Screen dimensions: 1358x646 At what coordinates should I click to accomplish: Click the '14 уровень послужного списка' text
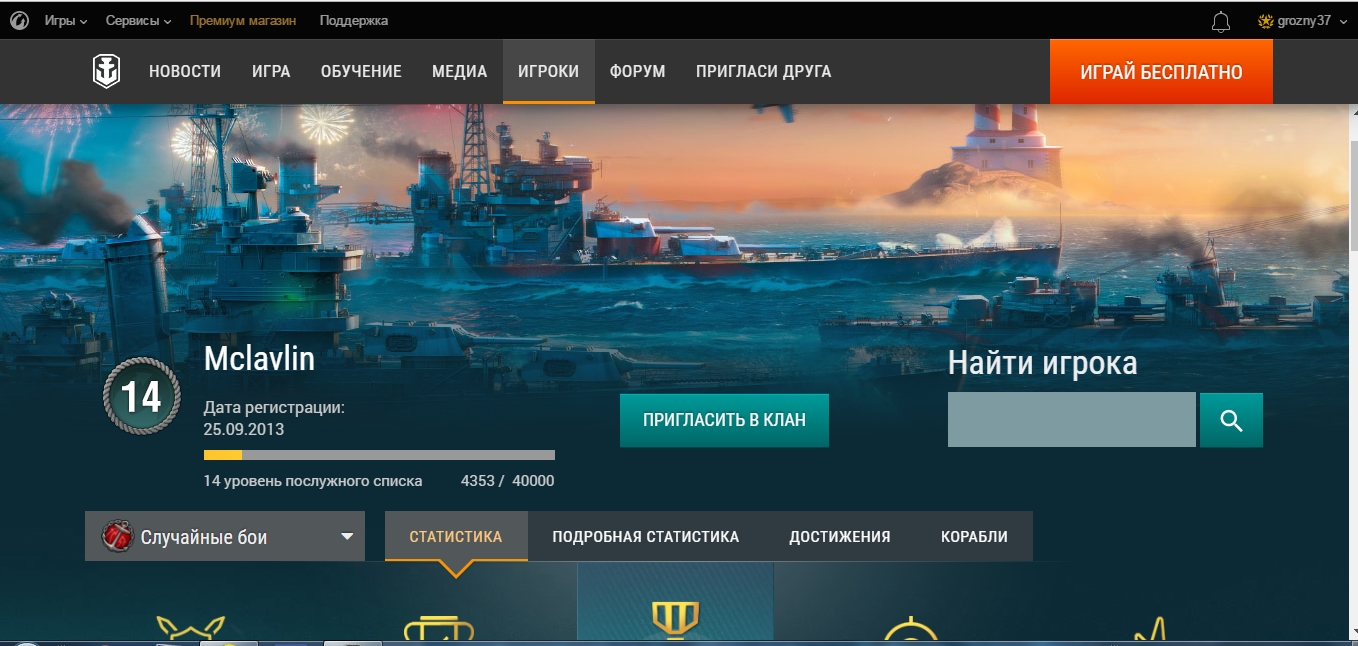tap(313, 481)
